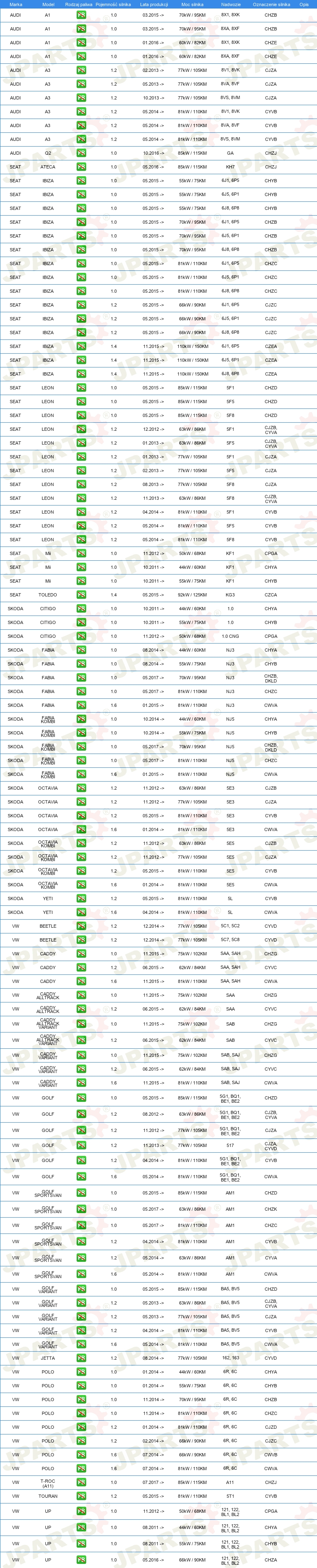Click the fuel icon in the SKODA YETI 1.6 row
Screen dimensions: 317x1568
tap(81, 912)
